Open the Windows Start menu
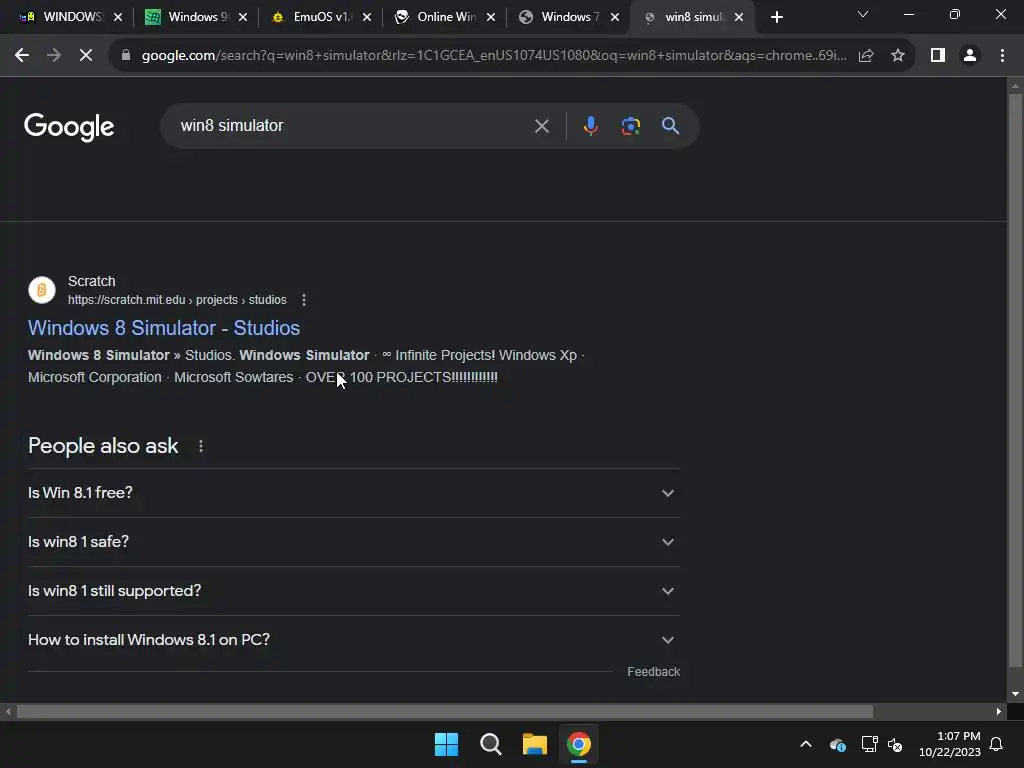The height and width of the screenshot is (768, 1024). click(x=447, y=744)
